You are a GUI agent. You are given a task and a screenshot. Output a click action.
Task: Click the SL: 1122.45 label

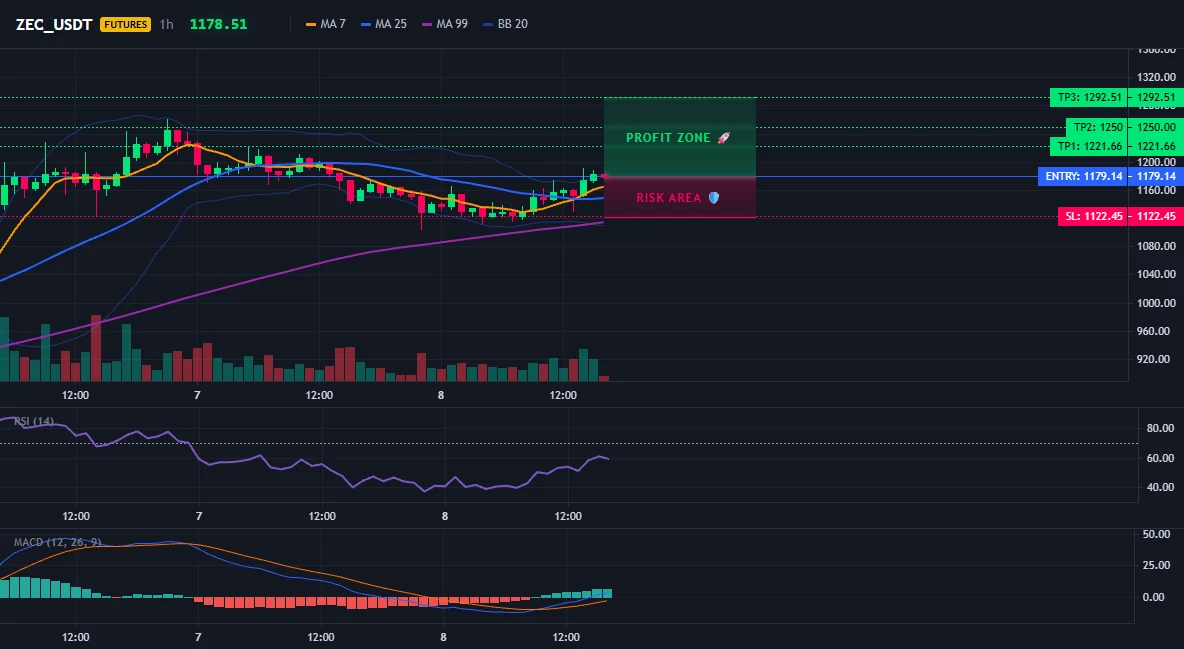point(1093,217)
